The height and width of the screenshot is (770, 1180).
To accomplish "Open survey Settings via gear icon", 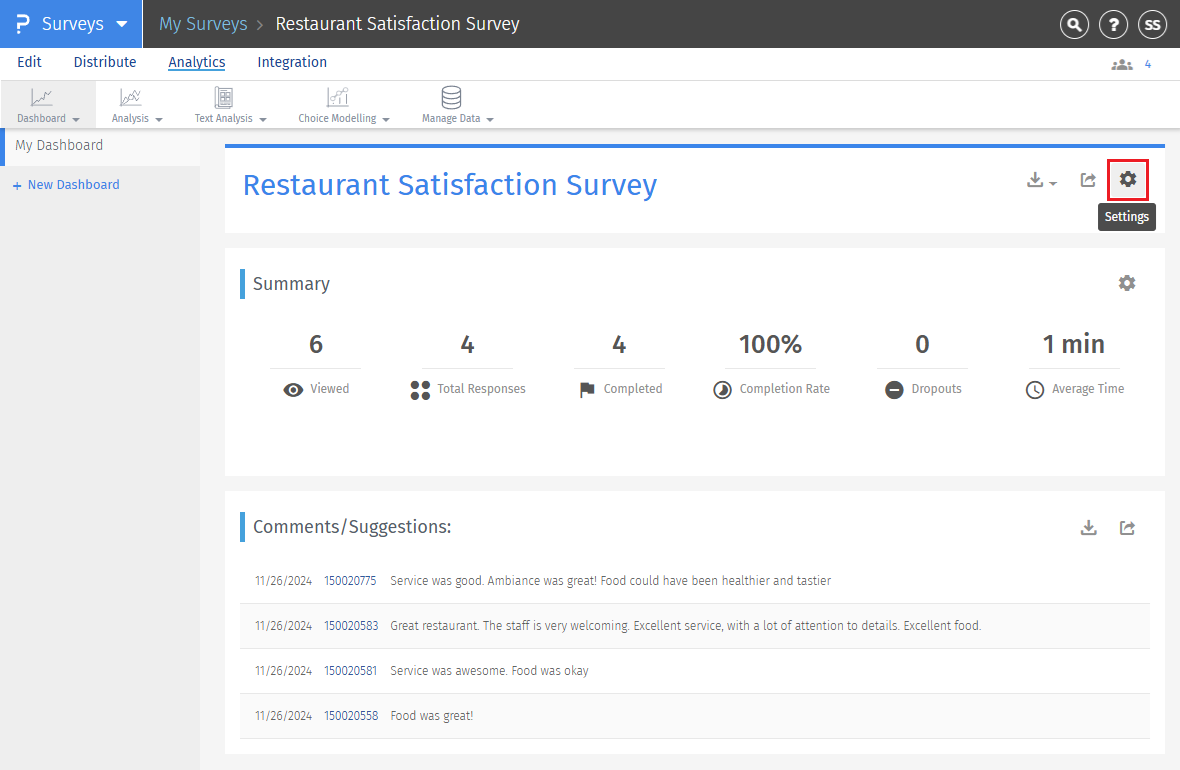I will [x=1127, y=180].
